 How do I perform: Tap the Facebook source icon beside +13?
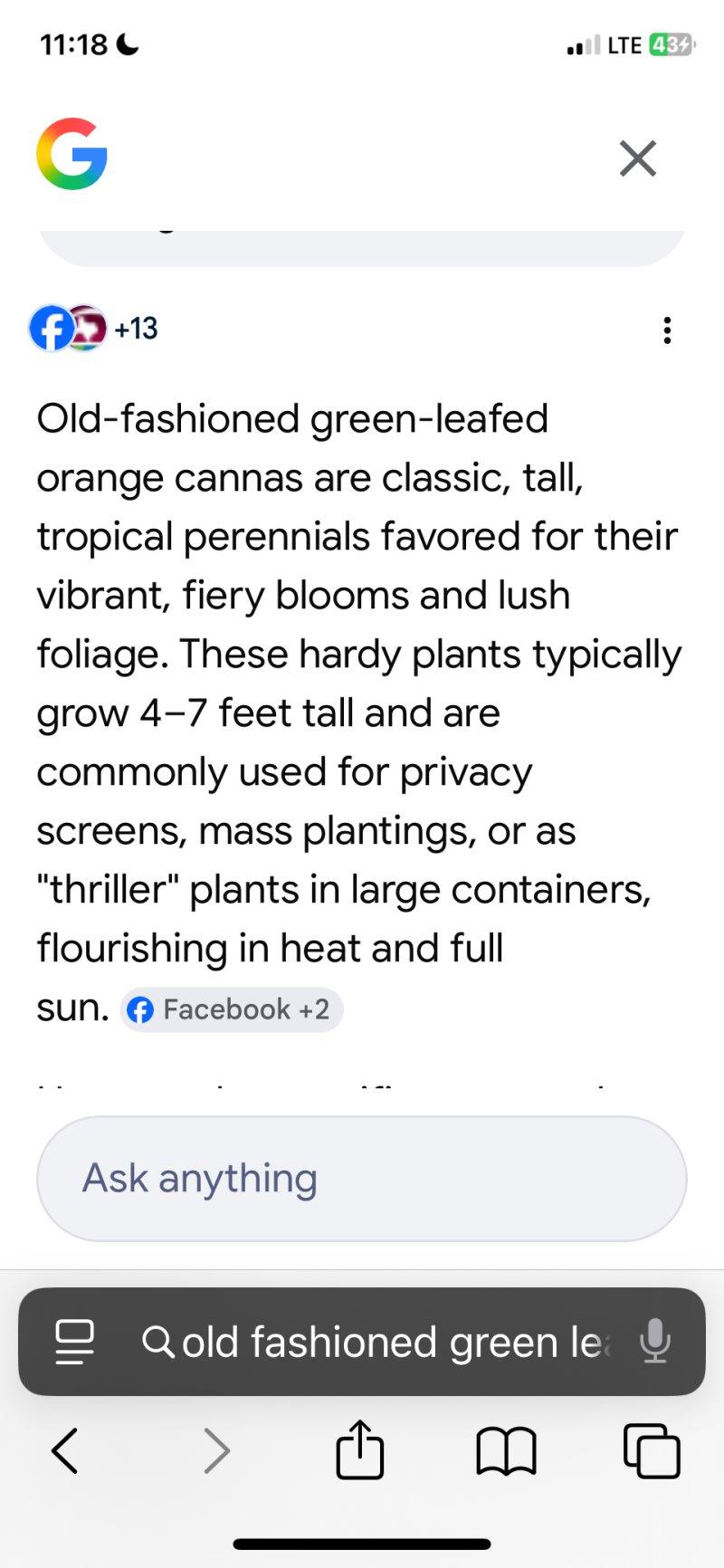click(x=51, y=328)
